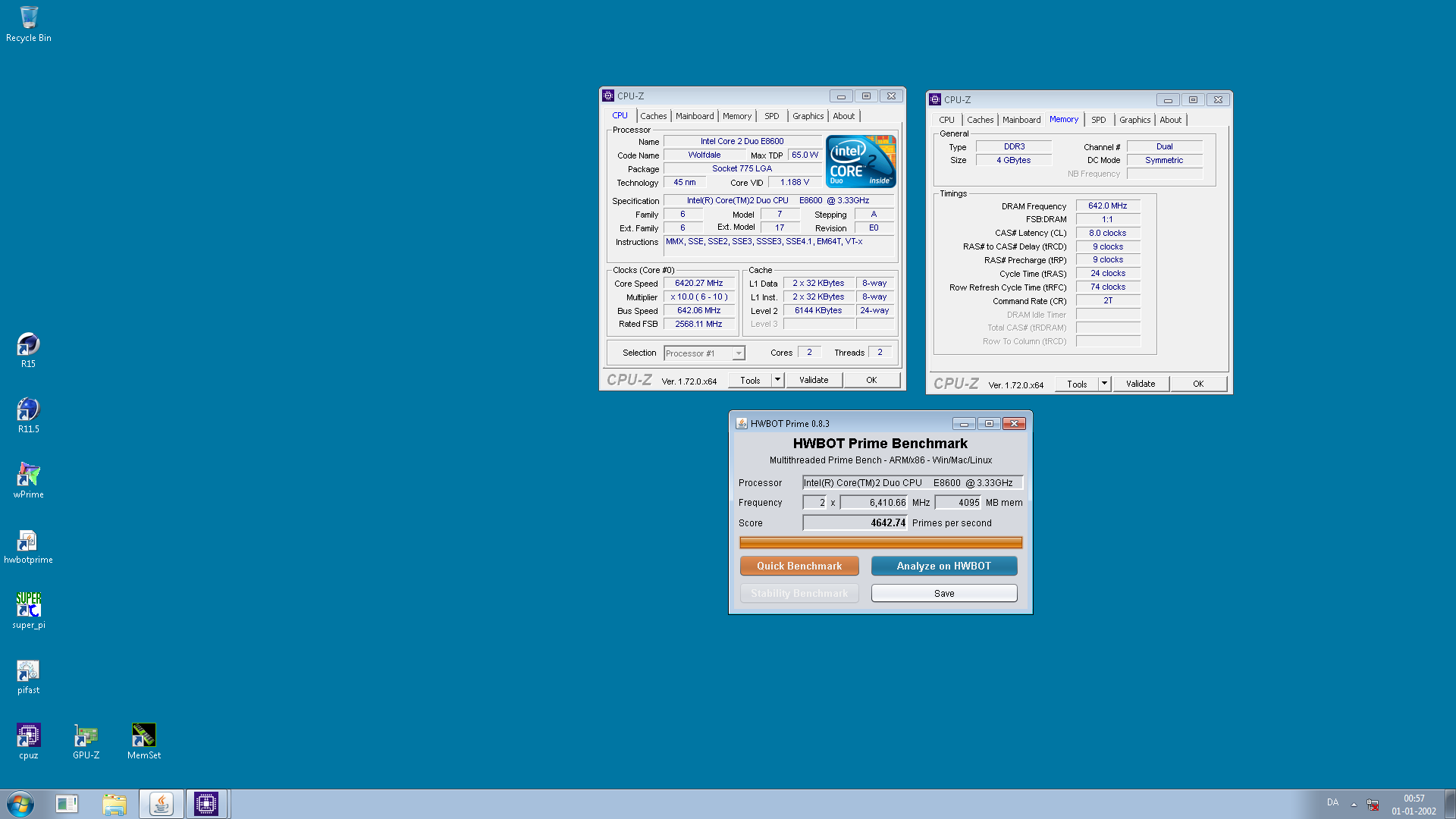This screenshot has width=1456, height=819.
Task: Switch to Mainboard tab in left CPU-Z window
Action: tap(694, 116)
